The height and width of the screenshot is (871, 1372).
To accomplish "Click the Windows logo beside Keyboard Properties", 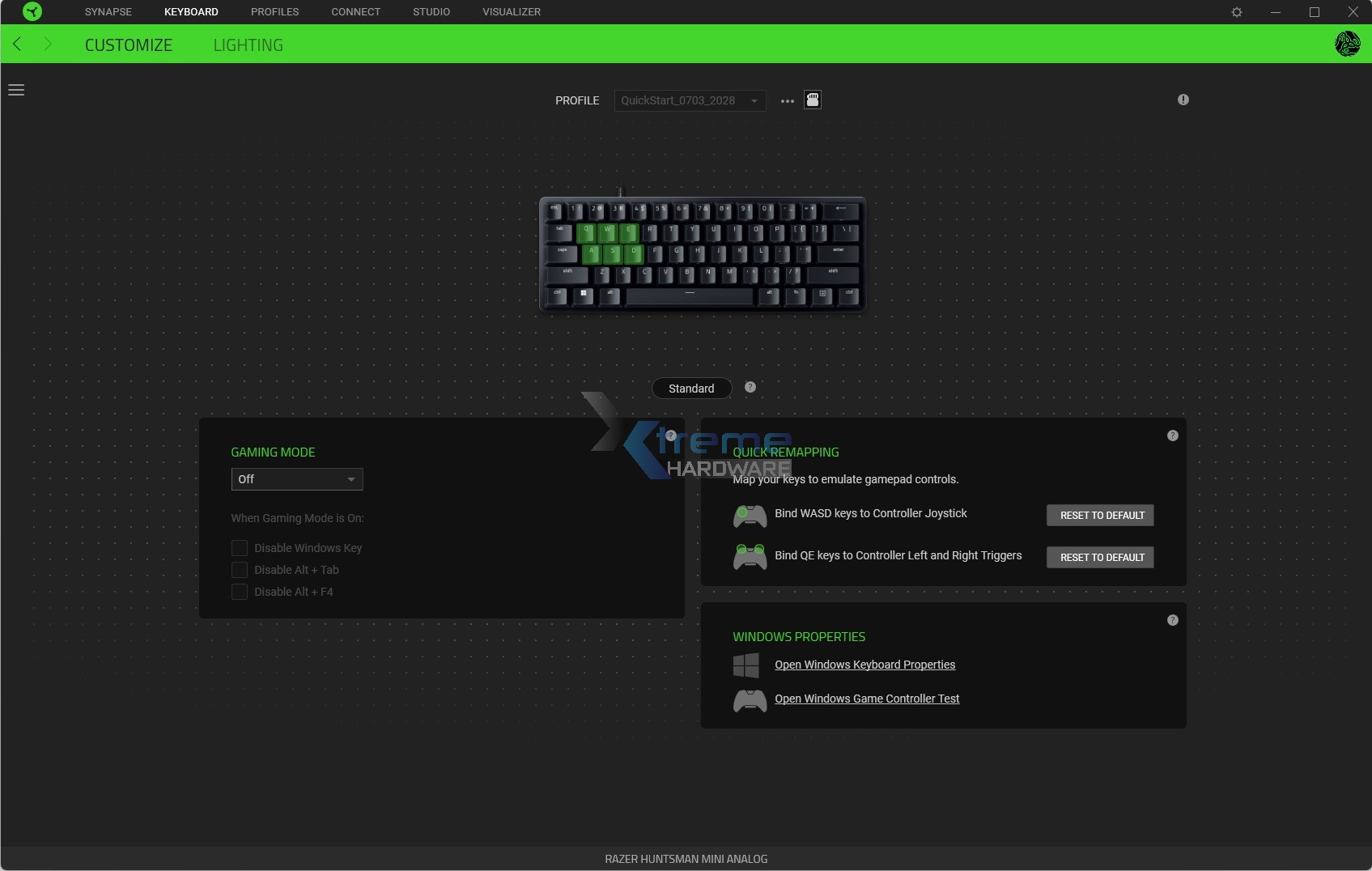I will 746,665.
